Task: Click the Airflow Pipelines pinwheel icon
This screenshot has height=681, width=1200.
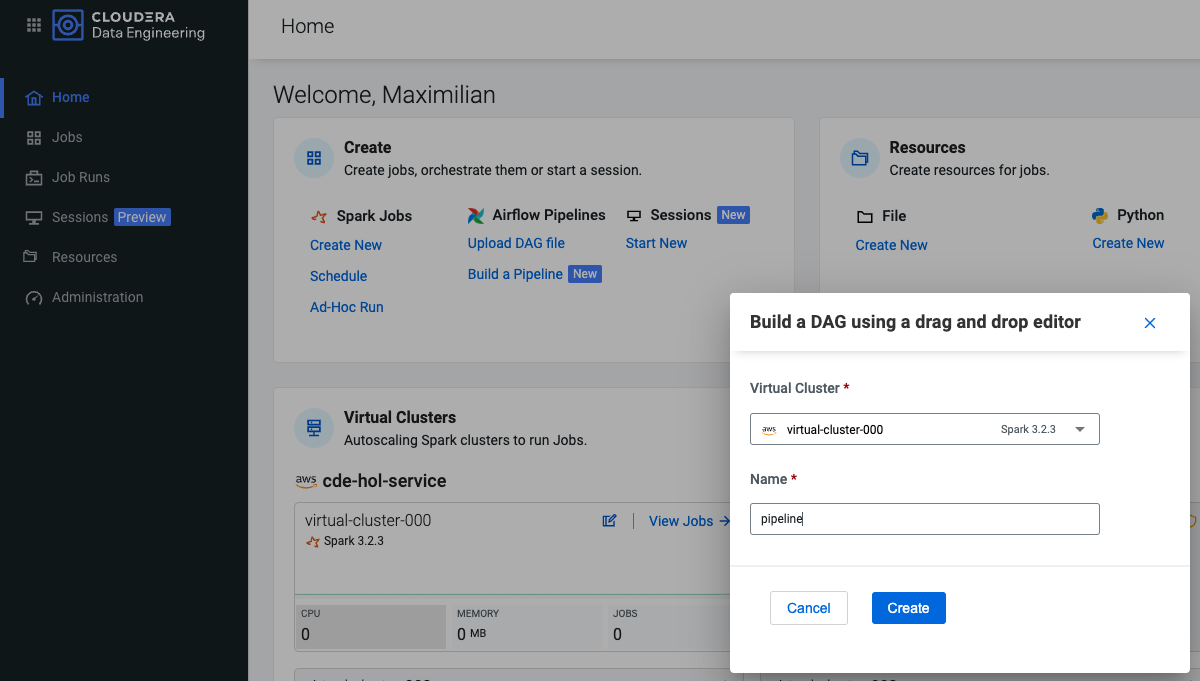Action: coord(476,216)
